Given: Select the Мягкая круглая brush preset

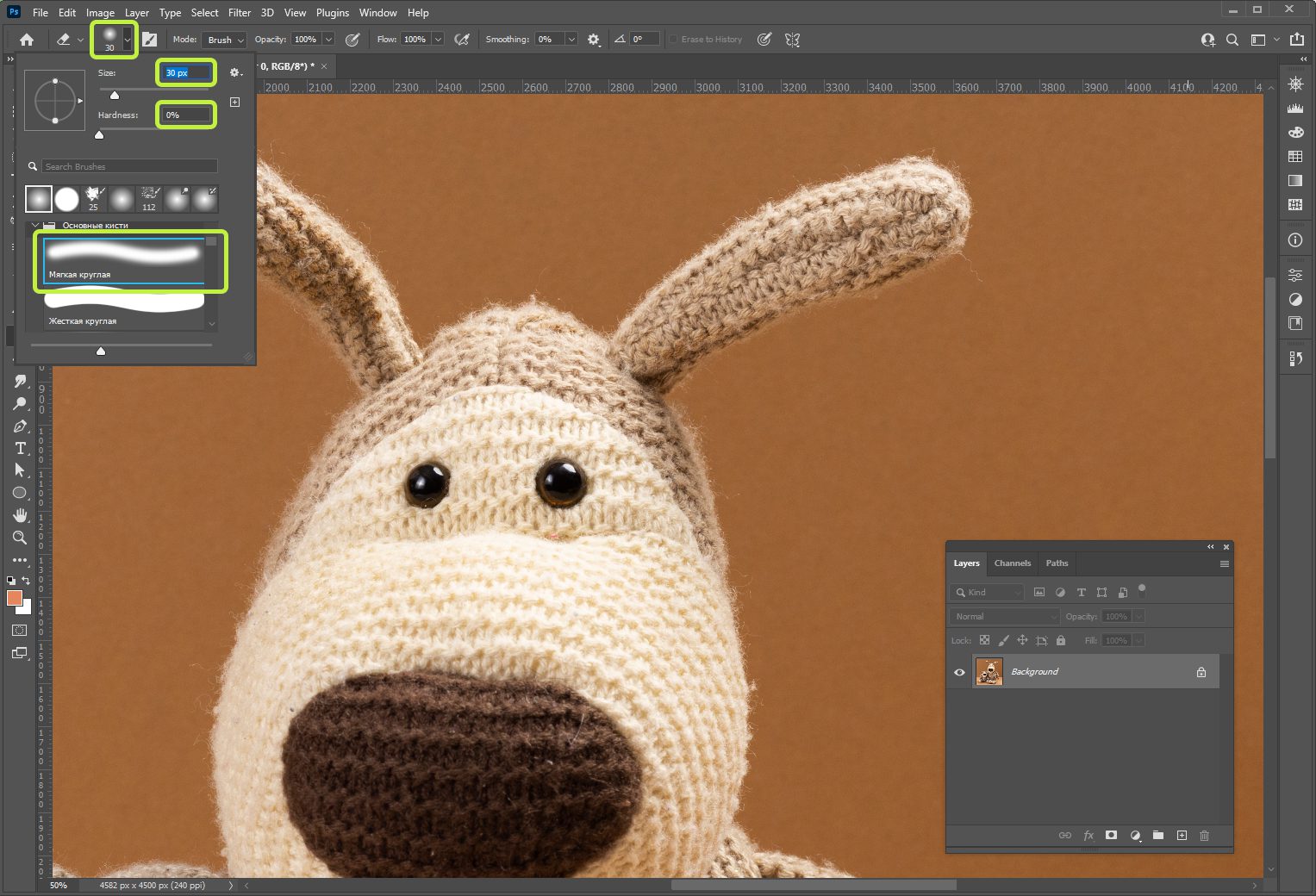Looking at the screenshot, I should [x=124, y=261].
